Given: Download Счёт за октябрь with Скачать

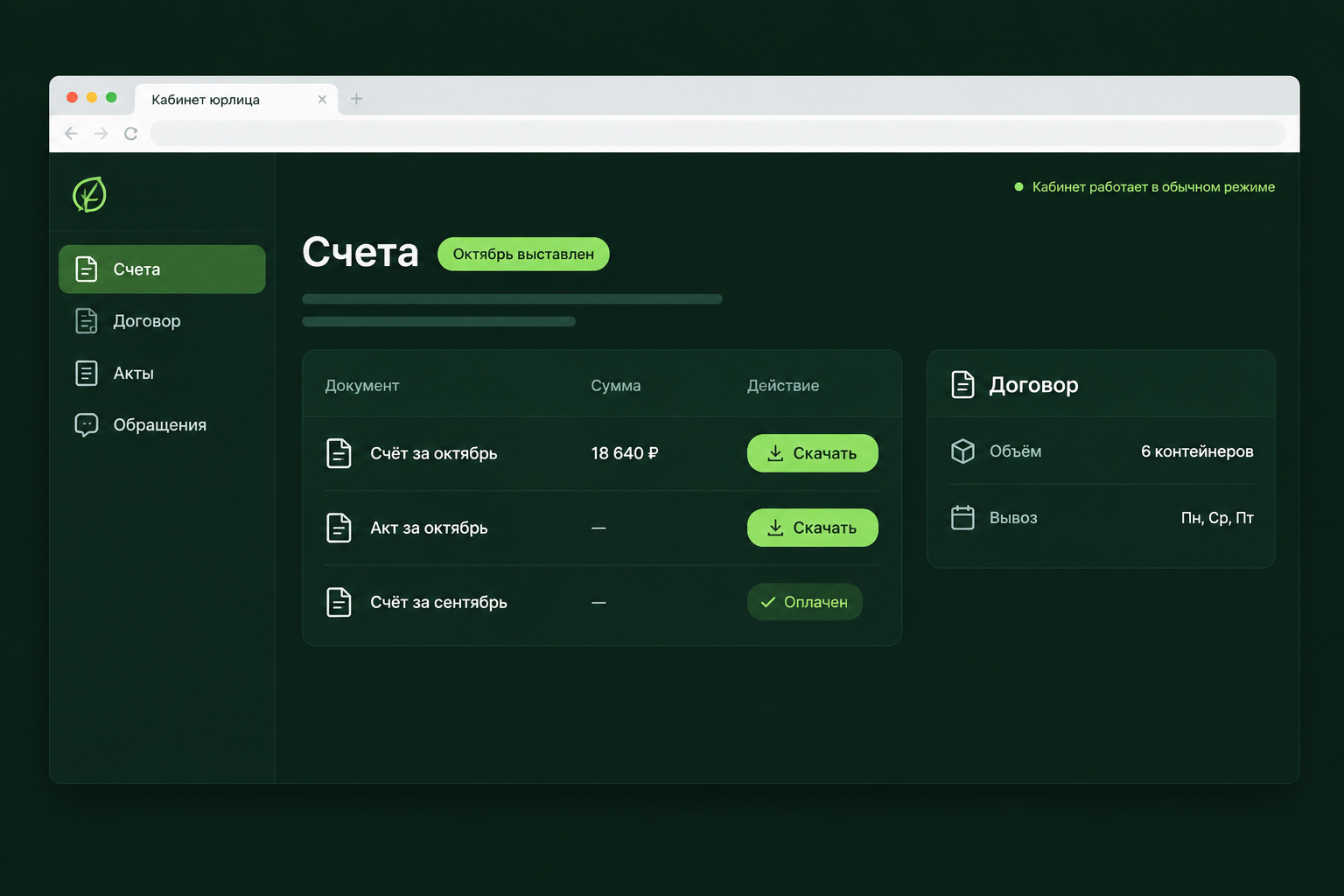Looking at the screenshot, I should tap(812, 453).
